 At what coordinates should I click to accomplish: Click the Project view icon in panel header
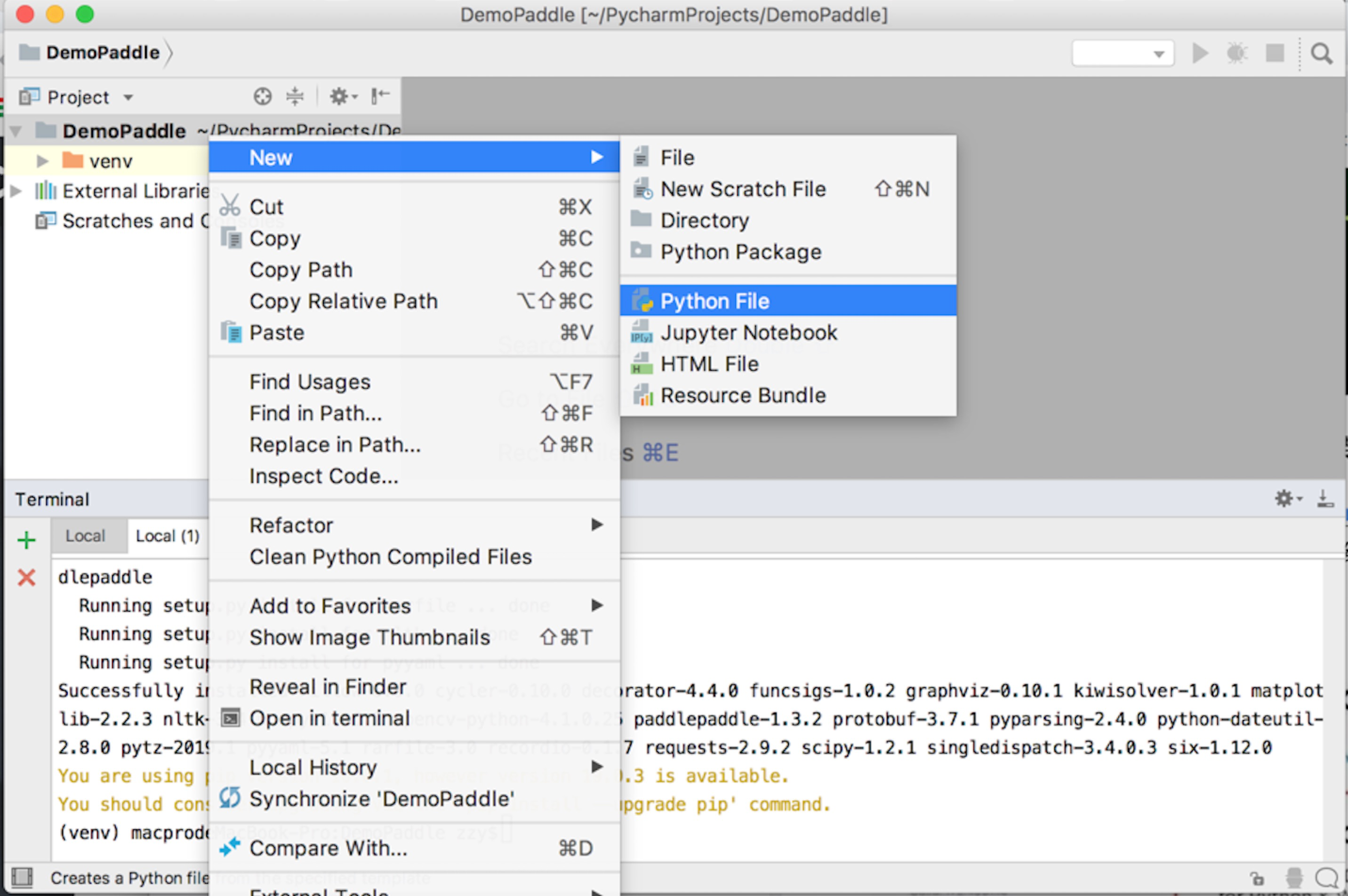[29, 96]
